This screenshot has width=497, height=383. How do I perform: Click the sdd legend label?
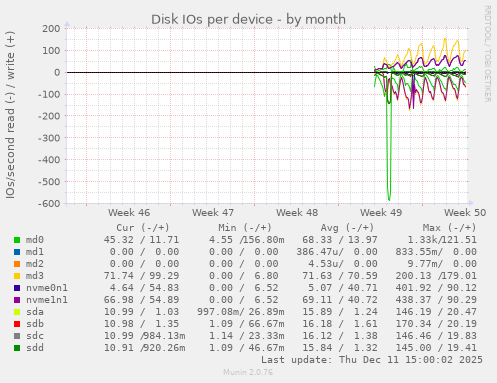coord(35,348)
